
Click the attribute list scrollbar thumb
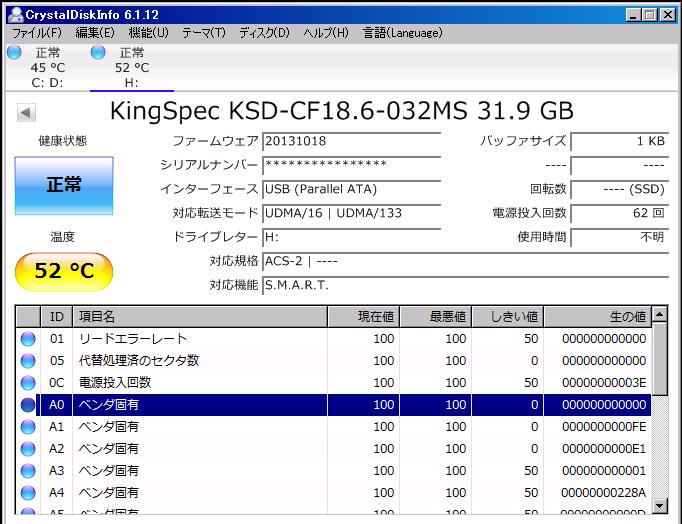click(x=660, y=359)
